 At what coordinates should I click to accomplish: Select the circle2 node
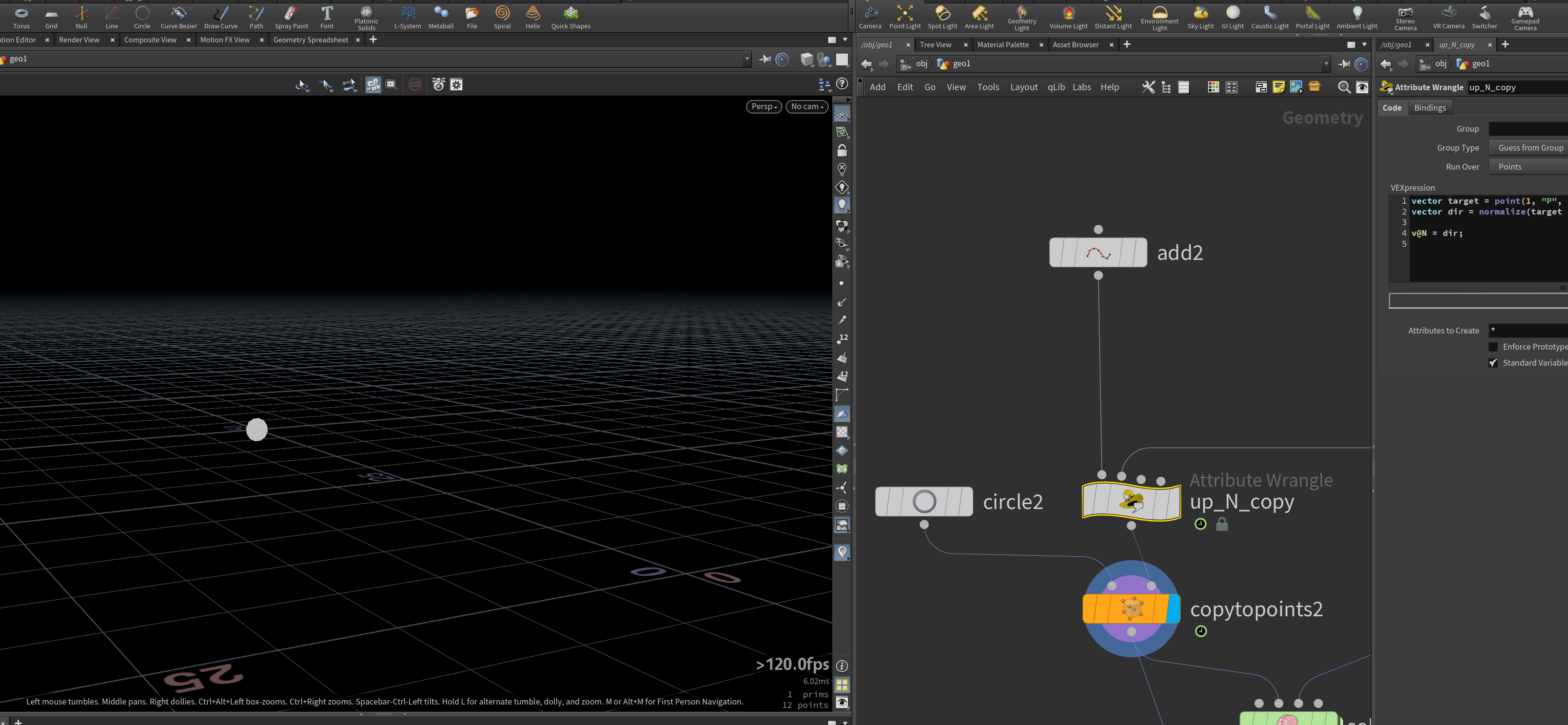point(924,502)
